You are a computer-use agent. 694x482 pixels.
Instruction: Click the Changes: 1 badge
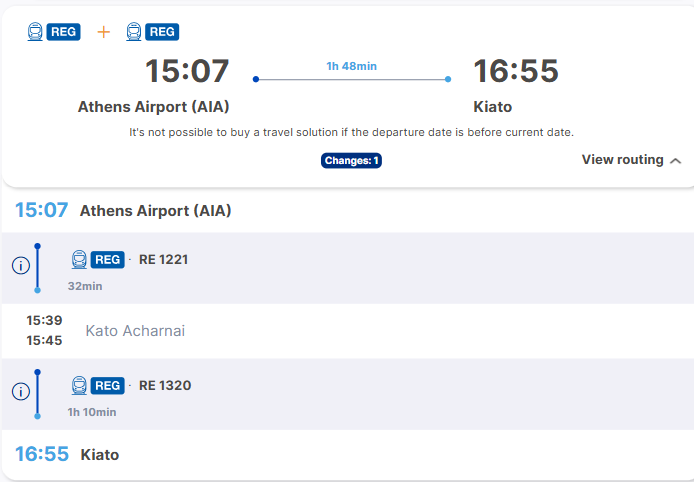point(351,161)
